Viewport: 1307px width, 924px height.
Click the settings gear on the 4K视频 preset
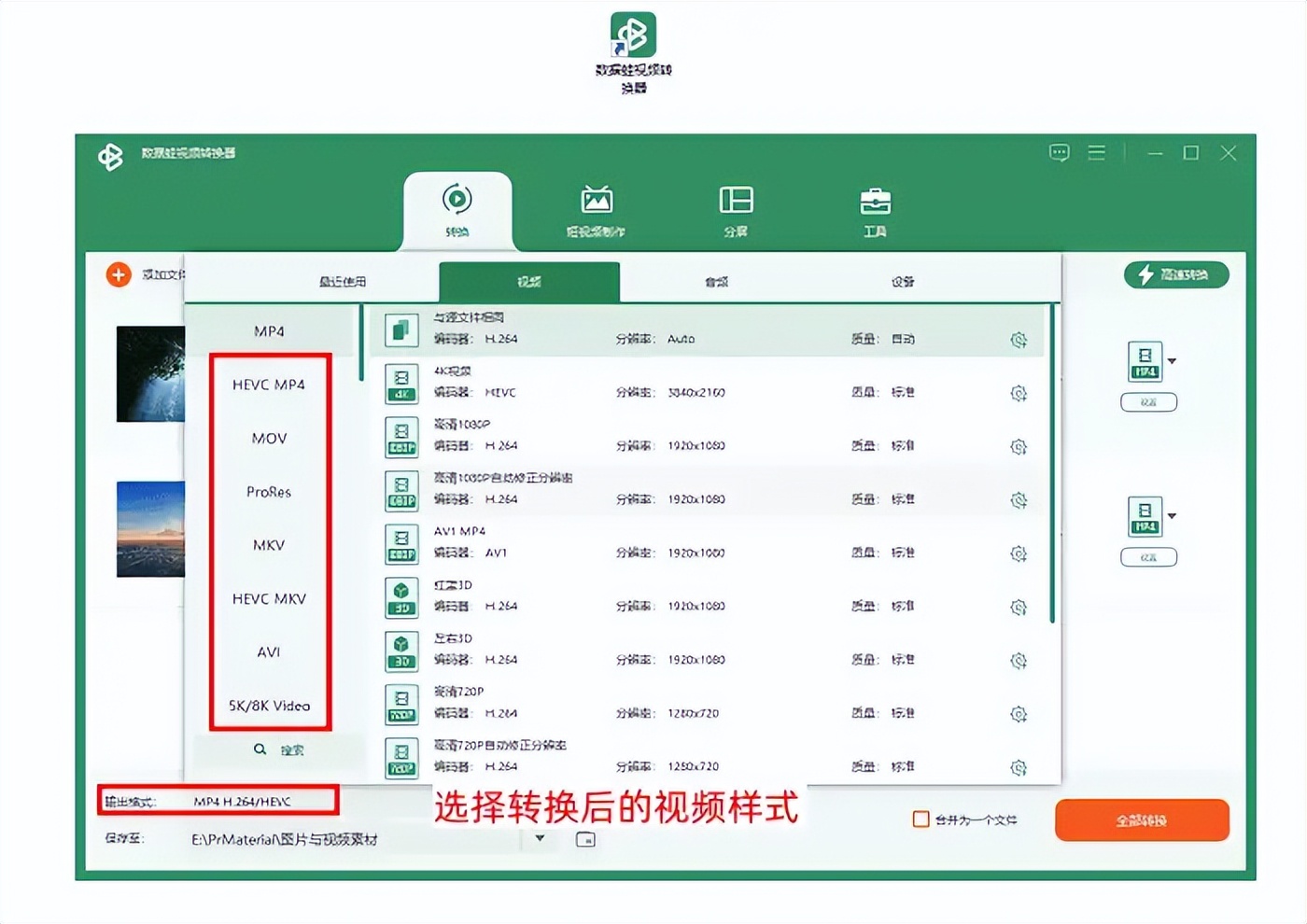[1019, 393]
